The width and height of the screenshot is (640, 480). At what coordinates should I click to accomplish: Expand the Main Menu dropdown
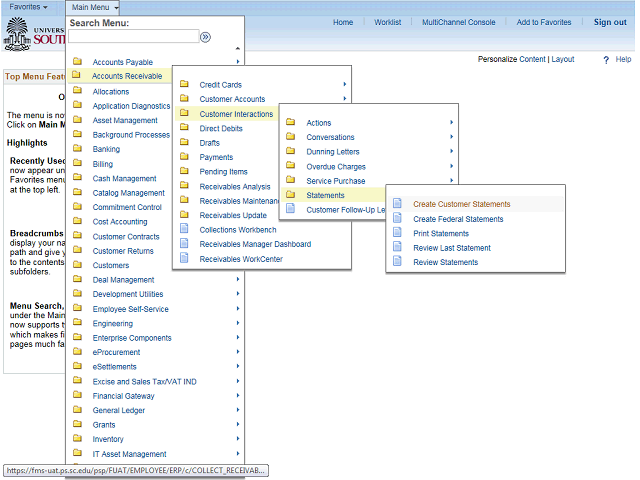click(x=95, y=7)
